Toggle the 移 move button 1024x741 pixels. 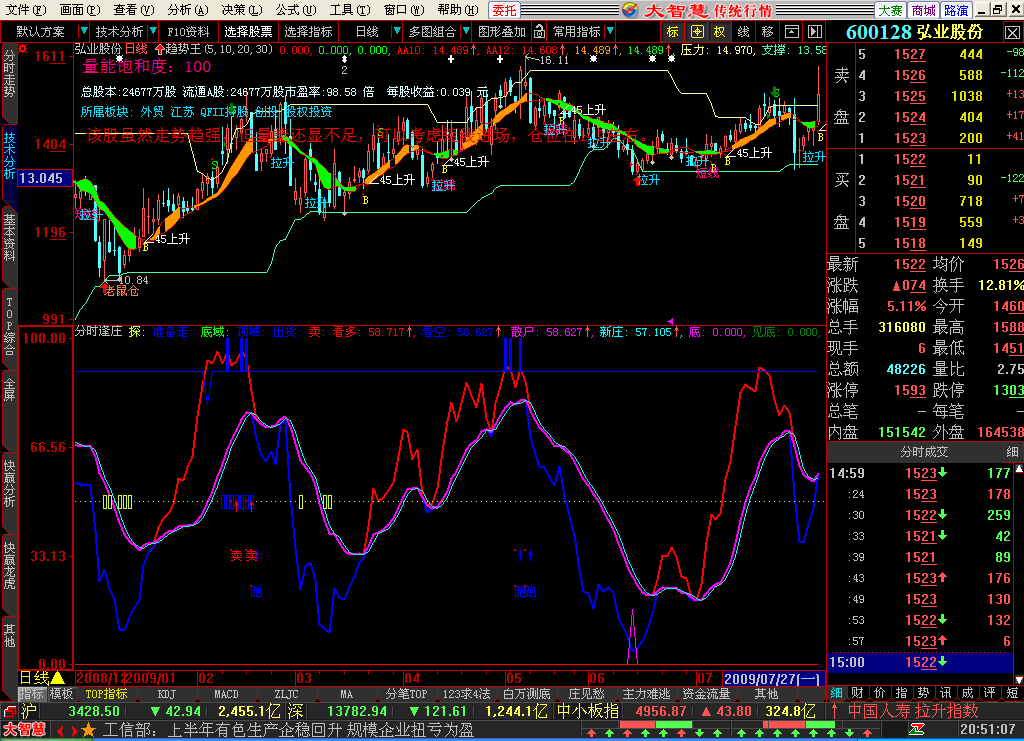click(x=767, y=31)
